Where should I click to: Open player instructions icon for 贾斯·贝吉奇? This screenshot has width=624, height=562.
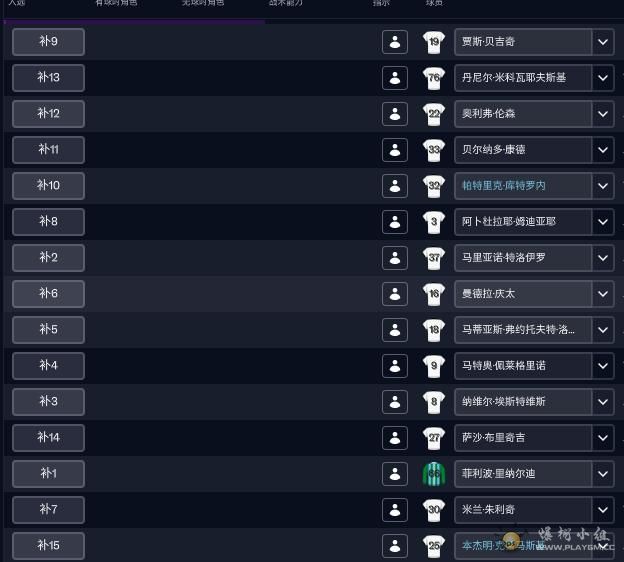[x=395, y=42]
